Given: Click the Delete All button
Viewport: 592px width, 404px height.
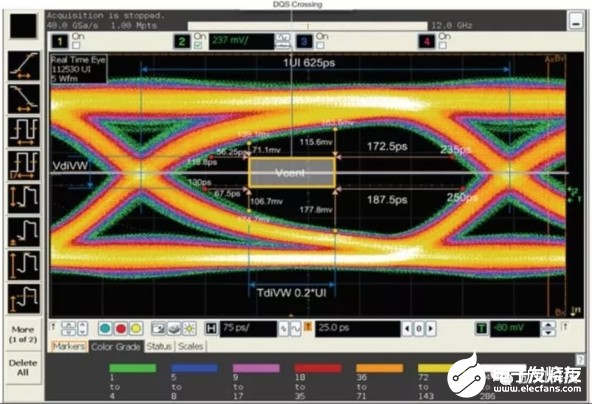Looking at the screenshot, I should click(x=23, y=367).
